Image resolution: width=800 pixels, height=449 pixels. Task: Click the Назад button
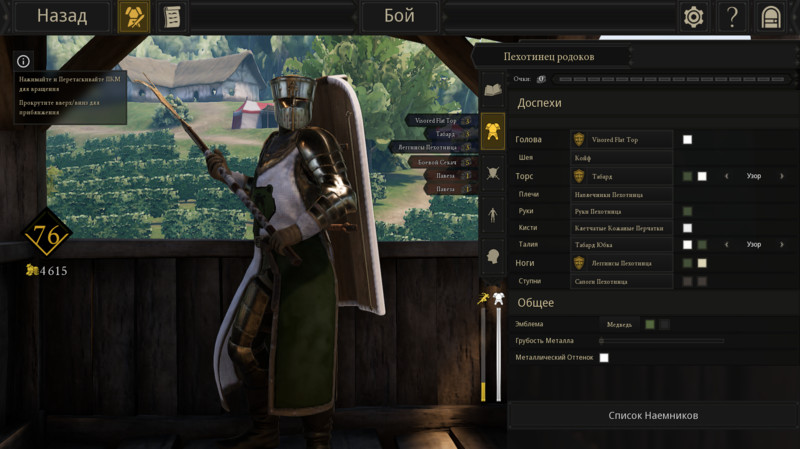[x=62, y=16]
